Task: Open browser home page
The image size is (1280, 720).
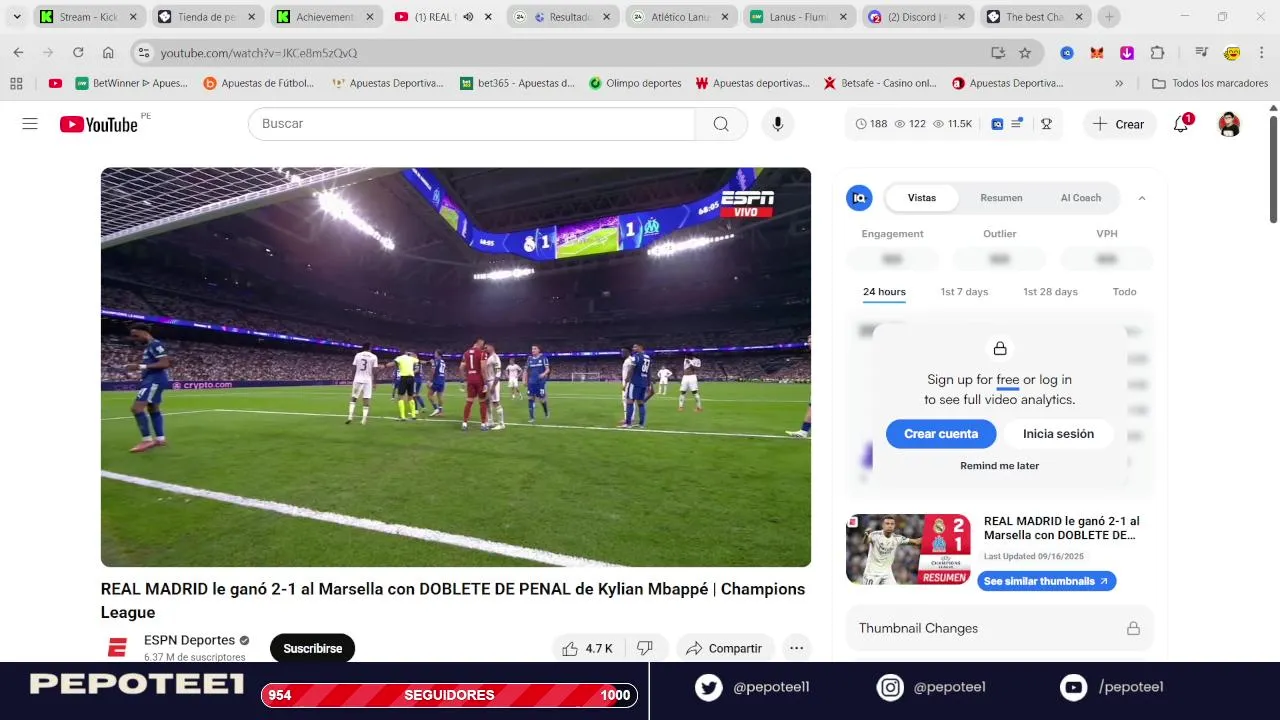Action: [x=108, y=53]
